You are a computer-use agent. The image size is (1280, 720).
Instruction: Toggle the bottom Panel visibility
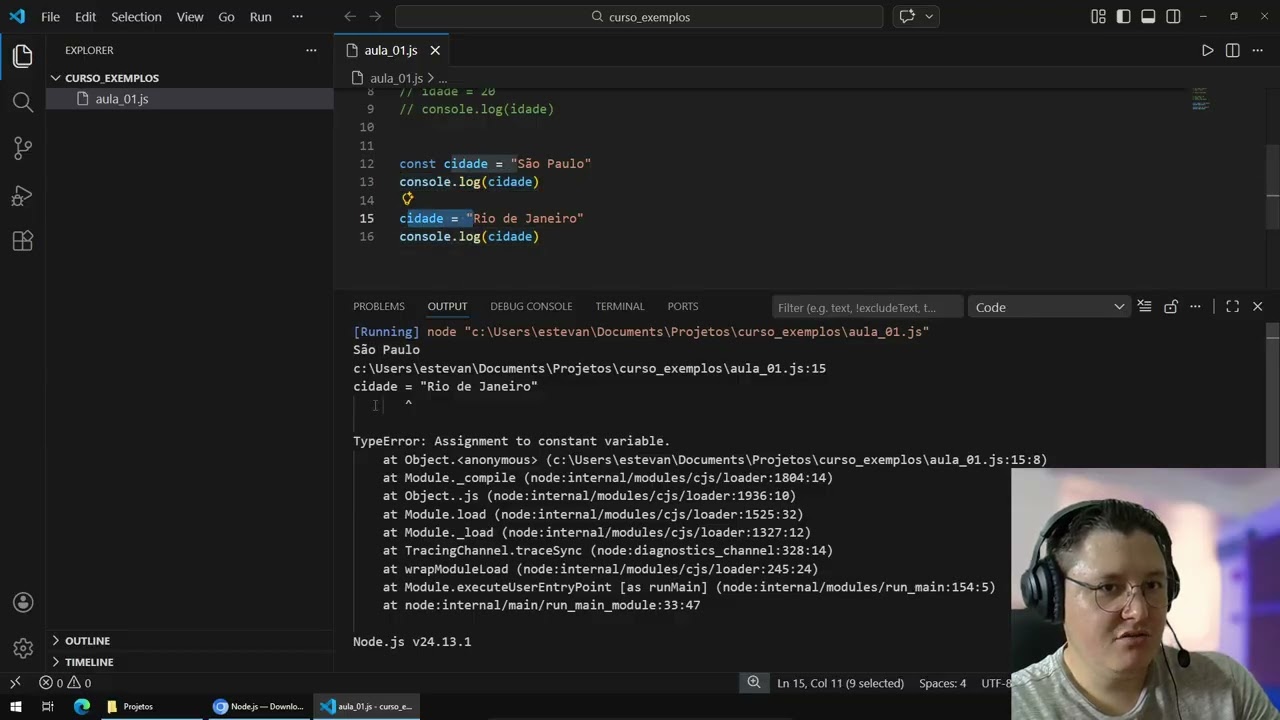coord(1148,16)
